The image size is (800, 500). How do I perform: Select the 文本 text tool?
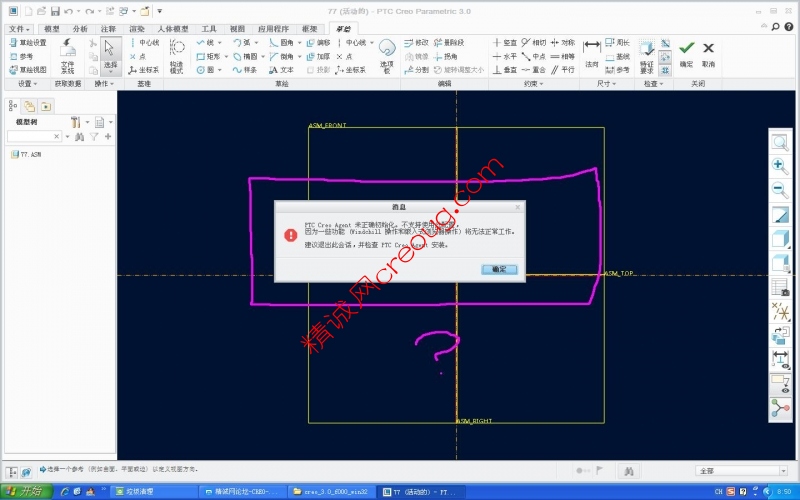(x=282, y=70)
